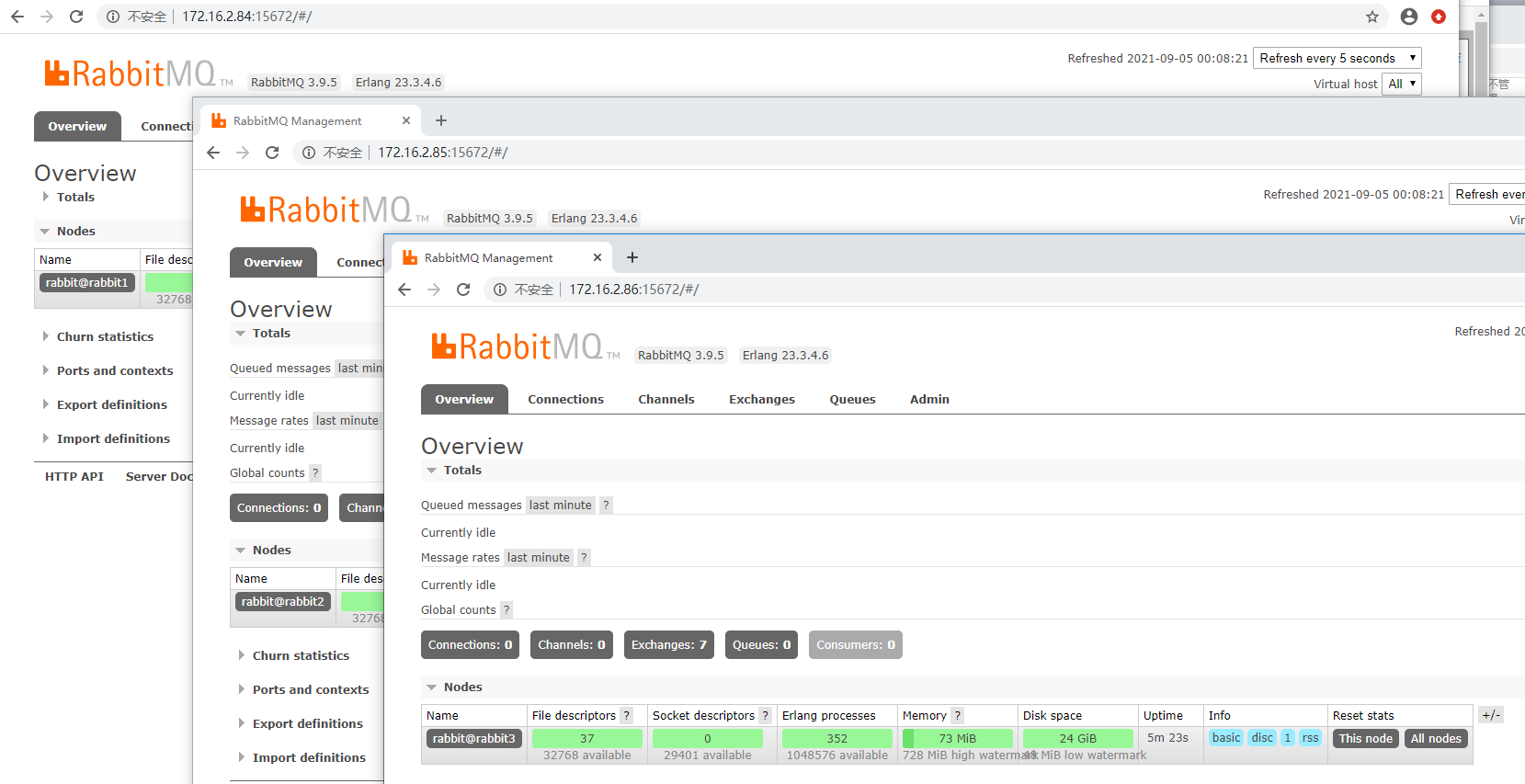
Task: Close the RabbitMQ Management tab in the 172.16.2.86 window
Action: tap(597, 257)
